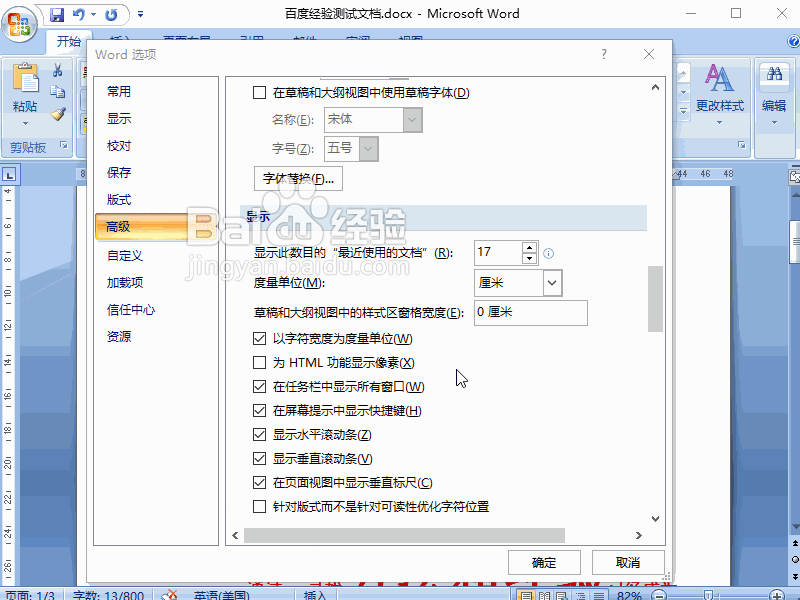Save document via quick access toolbar

click(57, 14)
